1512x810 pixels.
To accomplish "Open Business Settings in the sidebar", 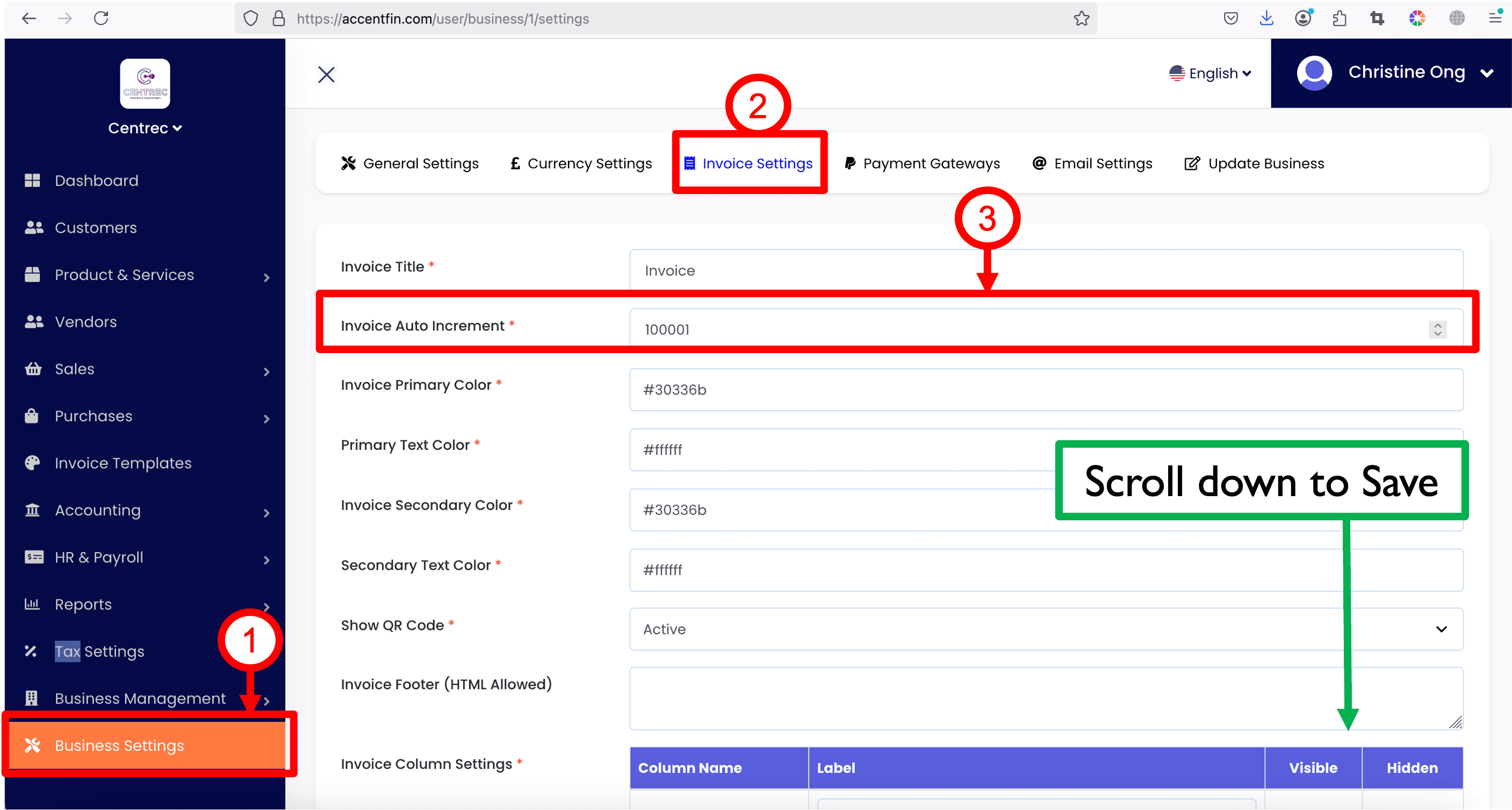I will 119,746.
